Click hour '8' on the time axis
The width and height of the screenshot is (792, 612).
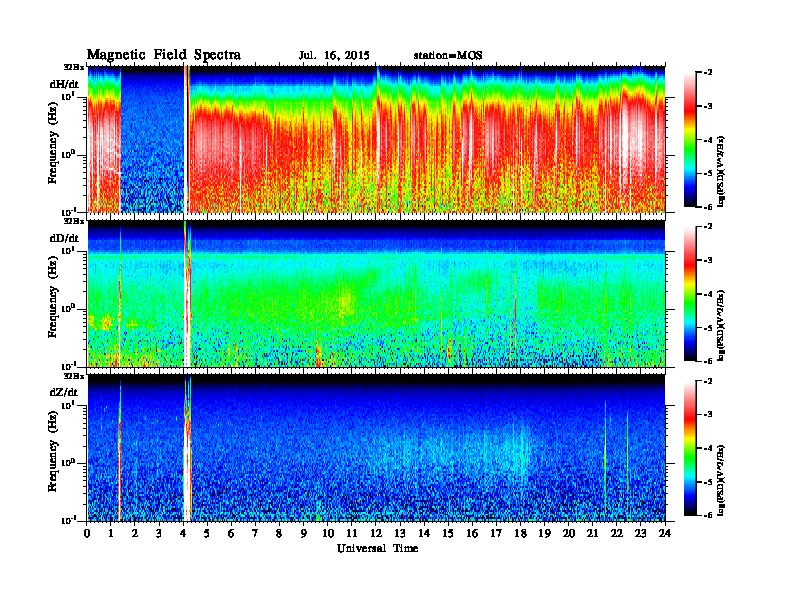[280, 534]
